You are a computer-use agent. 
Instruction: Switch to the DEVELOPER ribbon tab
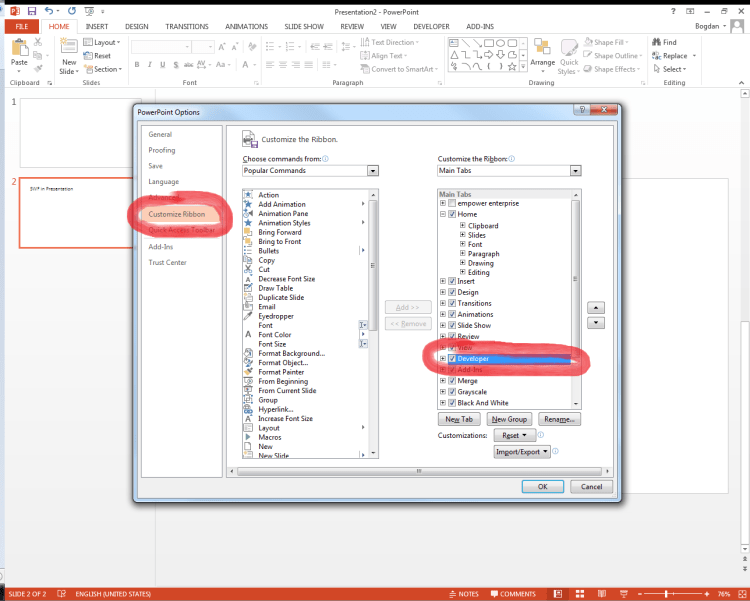pyautogui.click(x=431, y=26)
